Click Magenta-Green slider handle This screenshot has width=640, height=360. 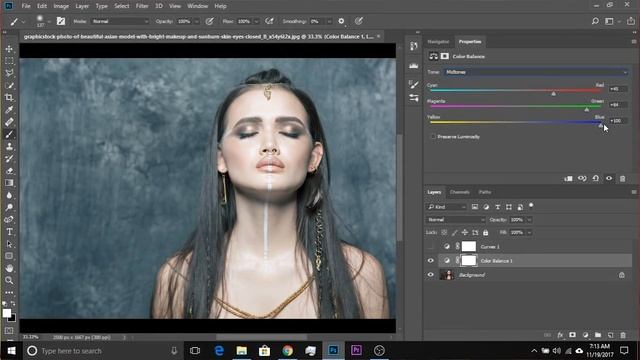click(587, 109)
